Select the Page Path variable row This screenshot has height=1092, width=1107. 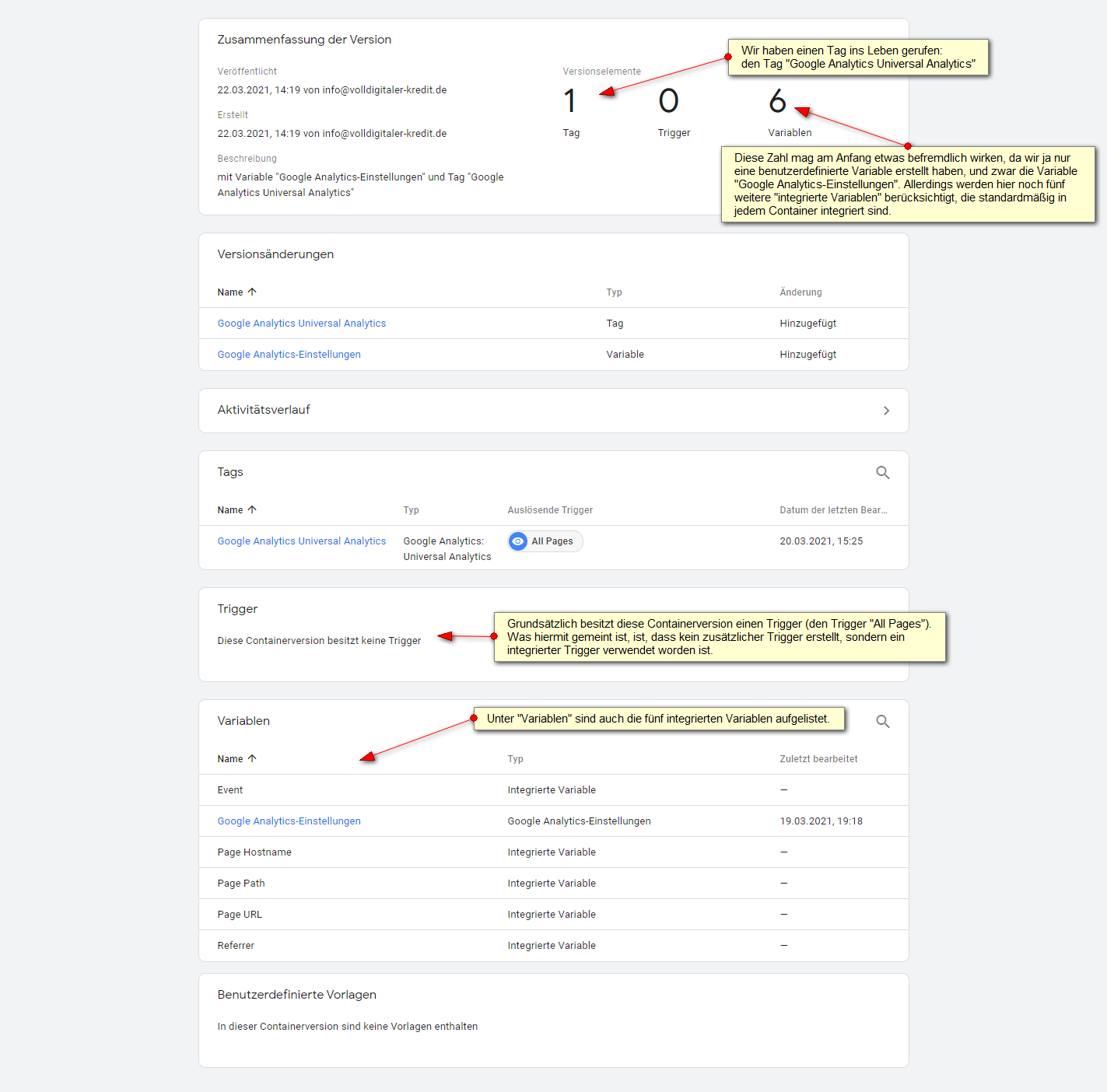554,884
